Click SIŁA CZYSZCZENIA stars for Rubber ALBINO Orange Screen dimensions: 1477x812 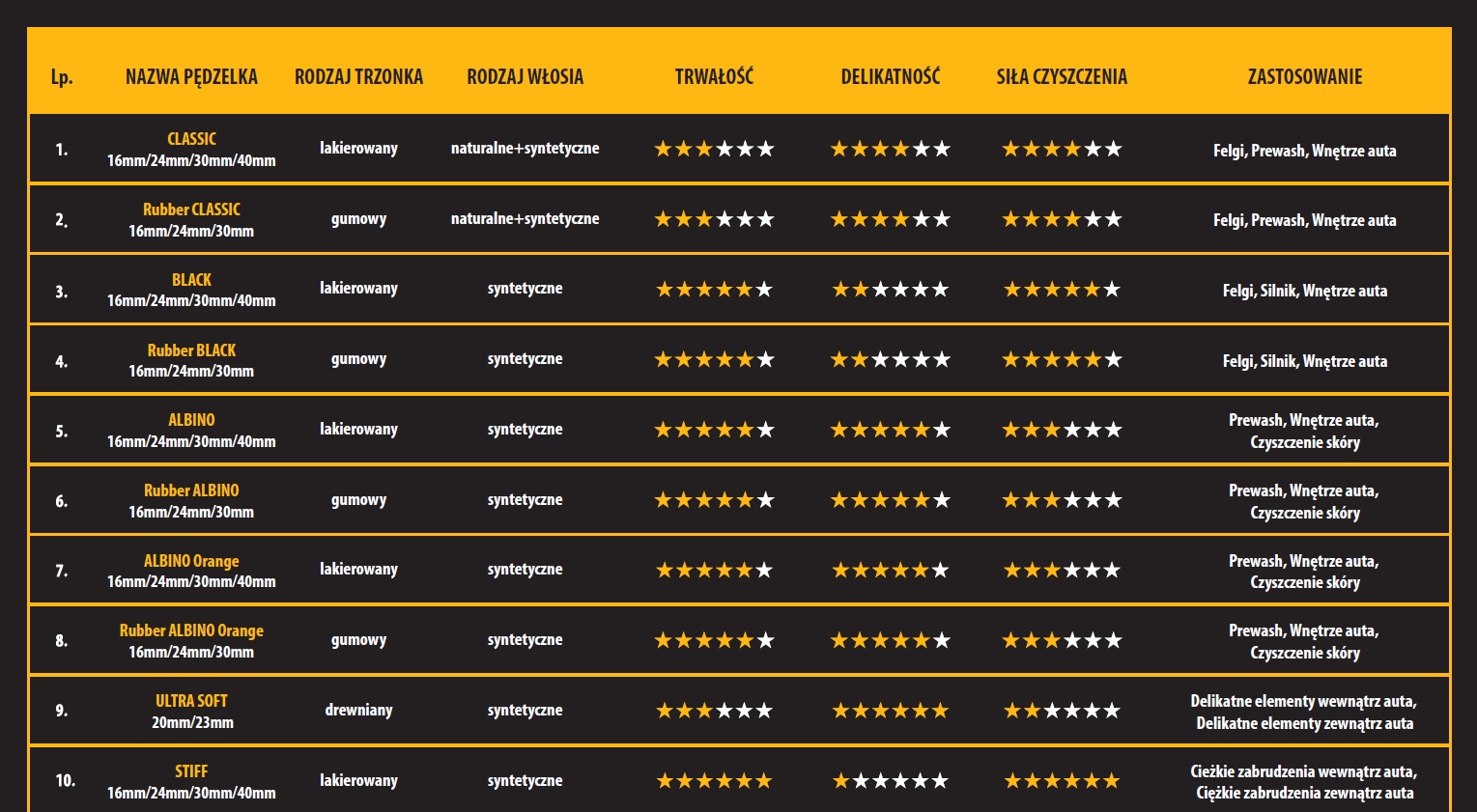[1062, 640]
